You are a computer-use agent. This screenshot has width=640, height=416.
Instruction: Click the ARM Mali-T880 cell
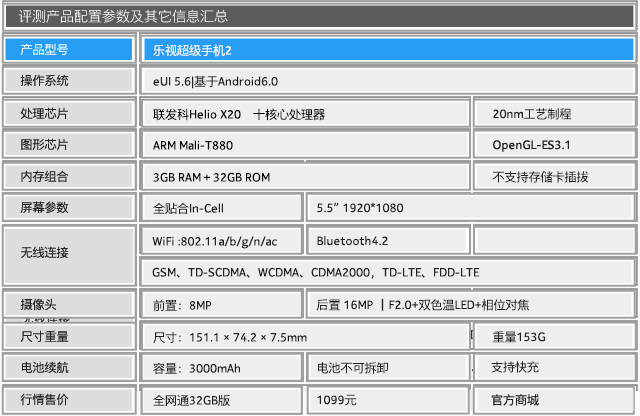tap(304, 145)
